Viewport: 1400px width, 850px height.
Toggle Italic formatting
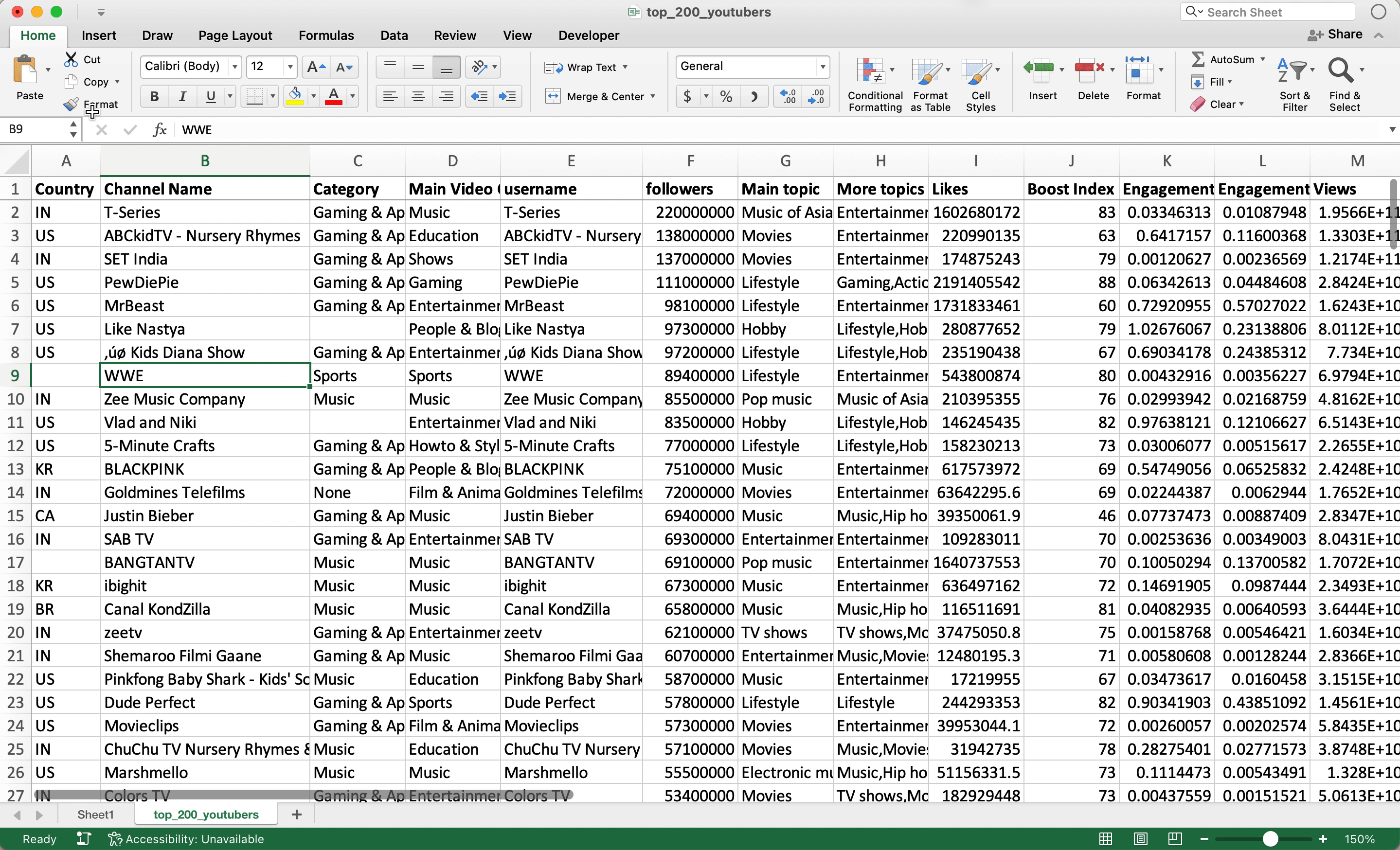182,97
